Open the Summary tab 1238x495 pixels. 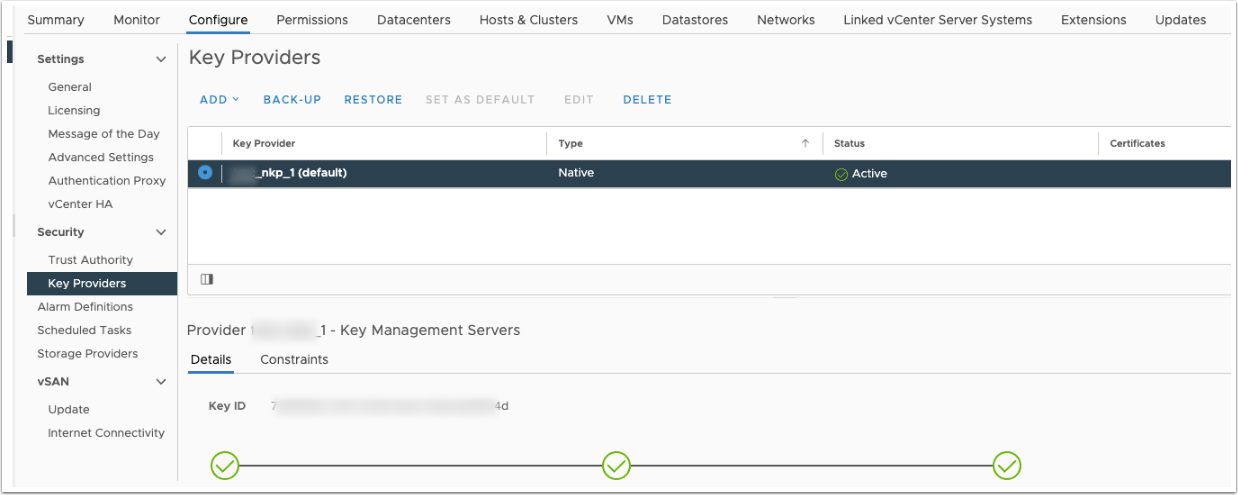(56, 20)
